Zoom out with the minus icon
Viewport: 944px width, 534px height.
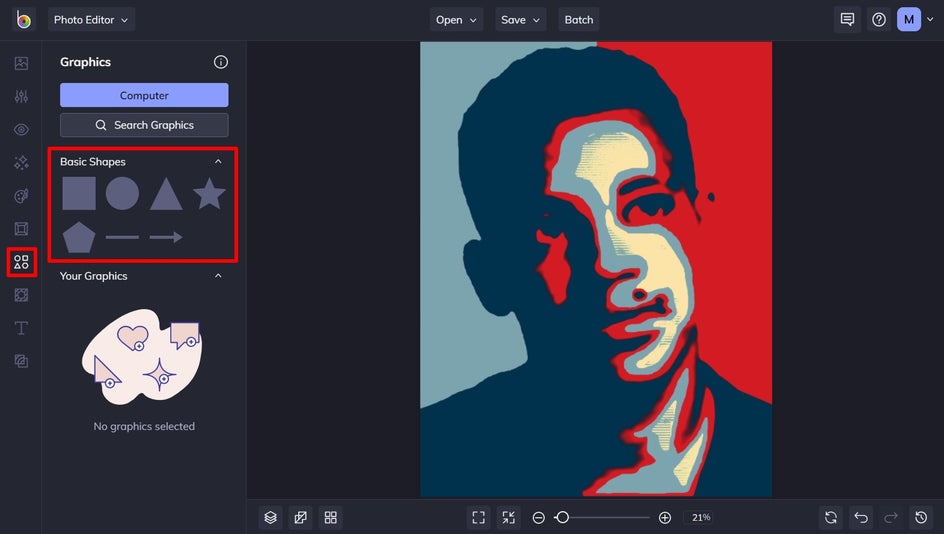pos(539,518)
